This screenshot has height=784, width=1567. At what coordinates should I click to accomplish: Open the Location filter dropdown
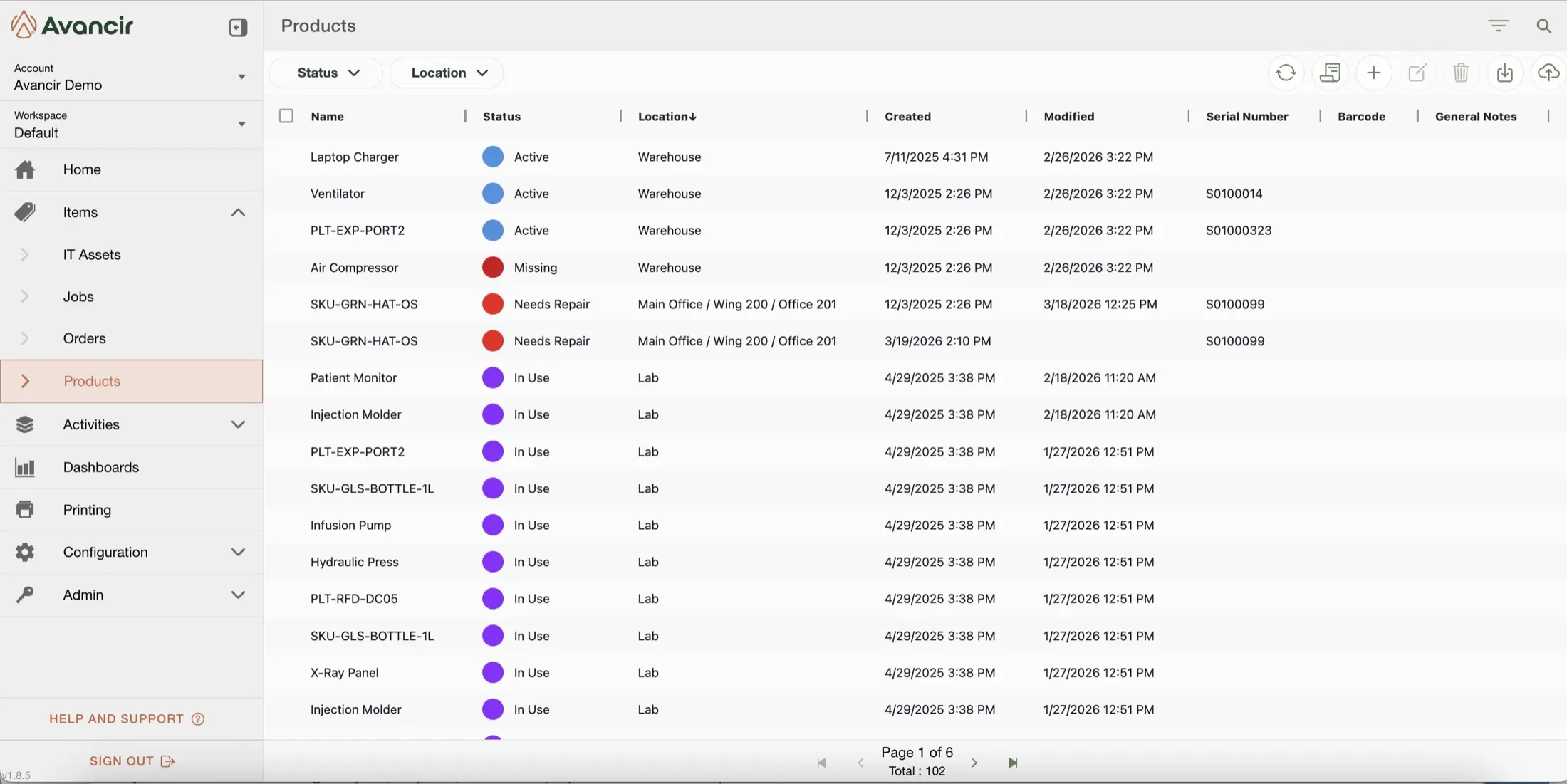[x=449, y=73]
